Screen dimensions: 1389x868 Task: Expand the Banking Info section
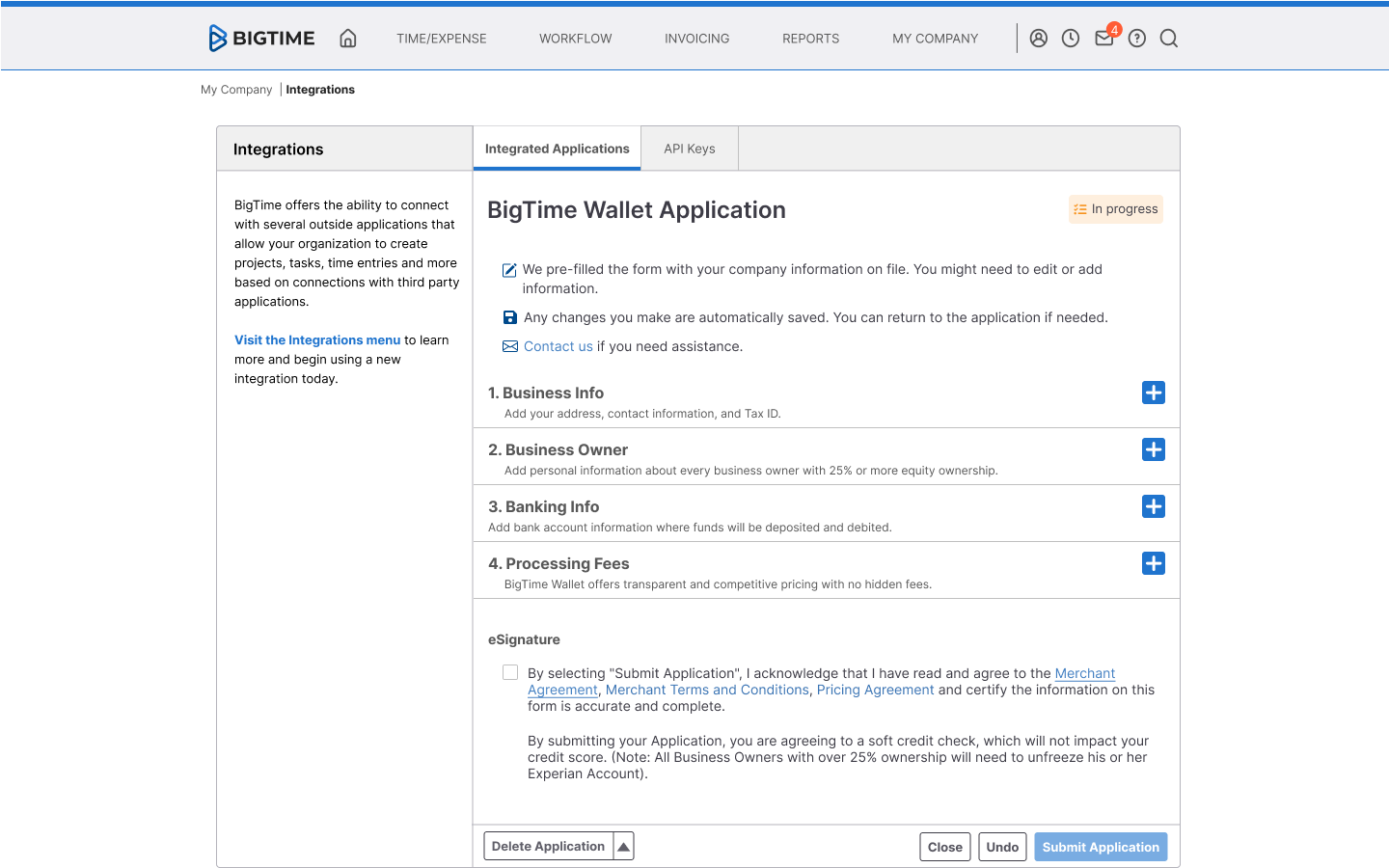pos(1154,506)
